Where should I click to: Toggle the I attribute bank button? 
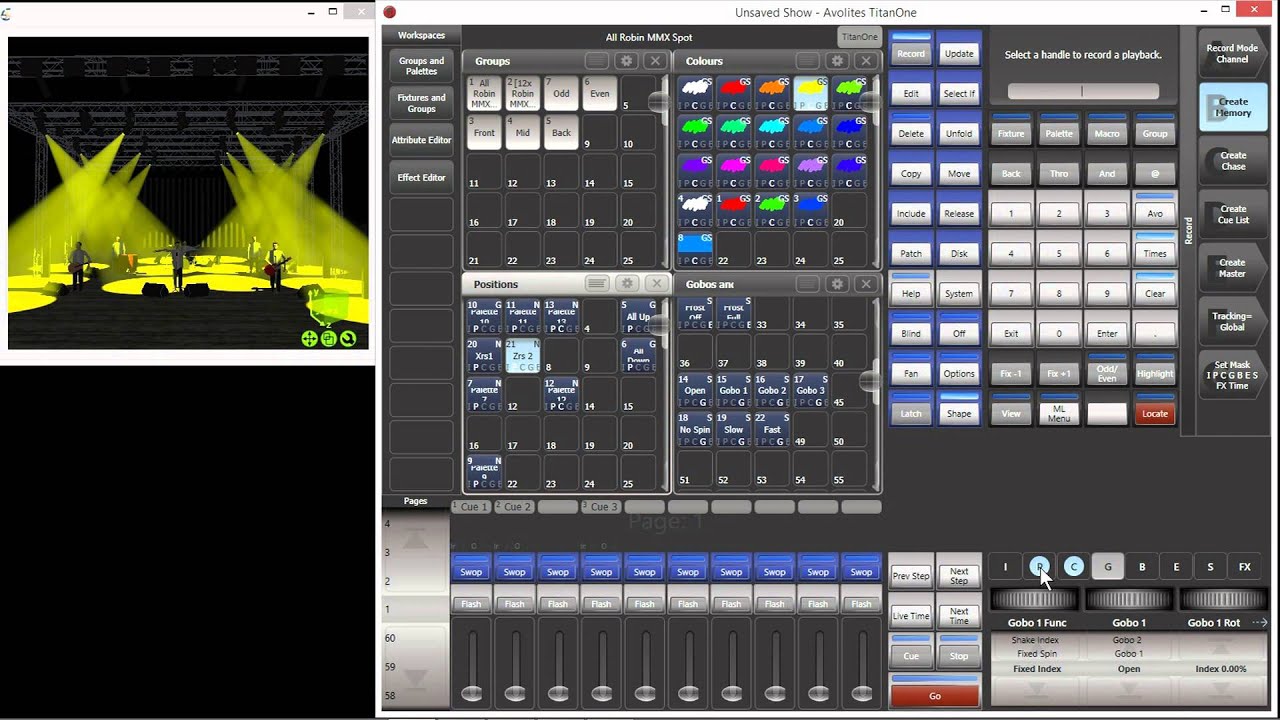click(1005, 567)
